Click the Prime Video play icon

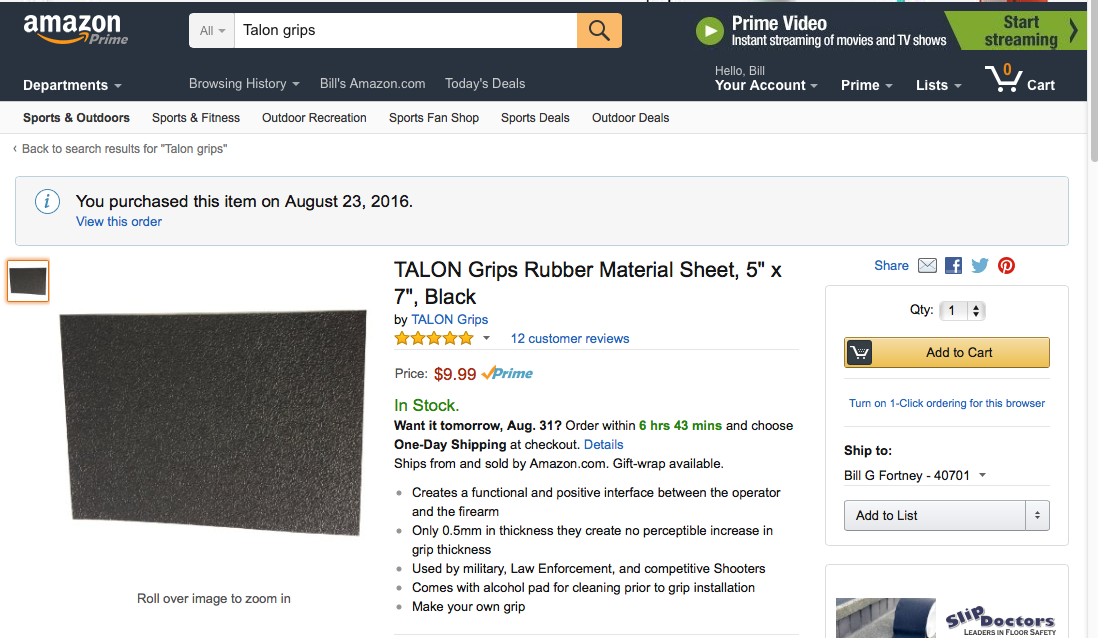click(709, 31)
